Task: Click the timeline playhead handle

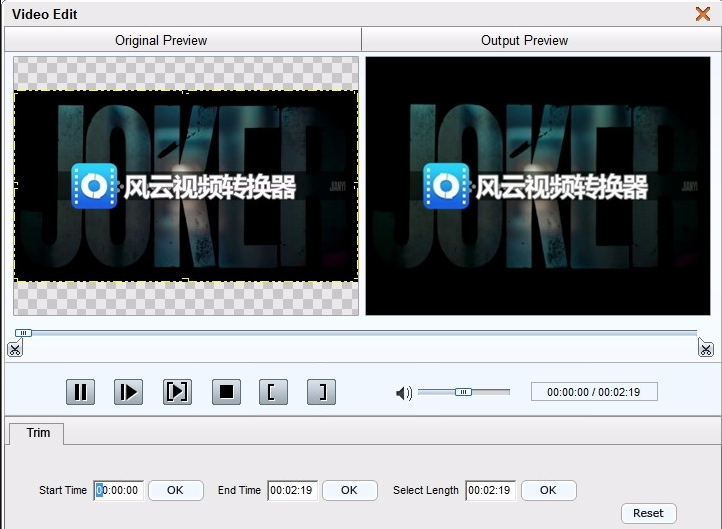Action: [x=23, y=332]
